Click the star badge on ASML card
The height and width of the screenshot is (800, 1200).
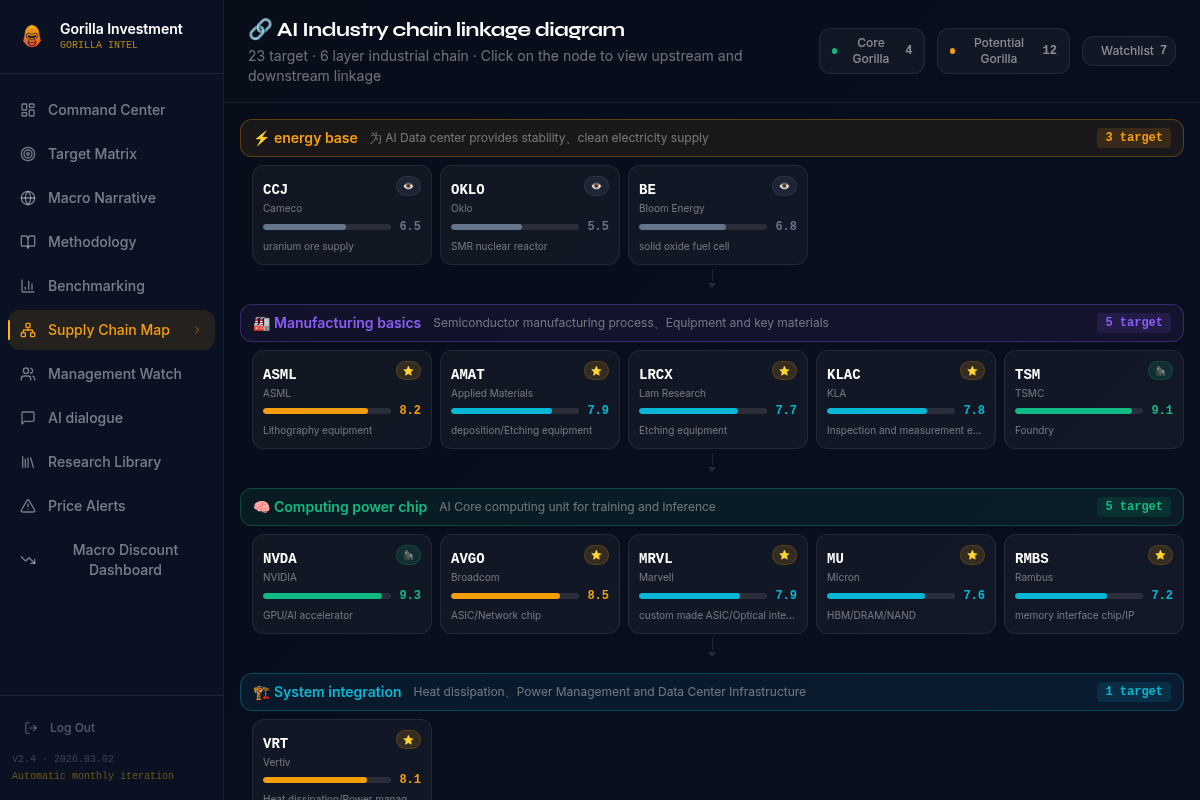(408, 371)
